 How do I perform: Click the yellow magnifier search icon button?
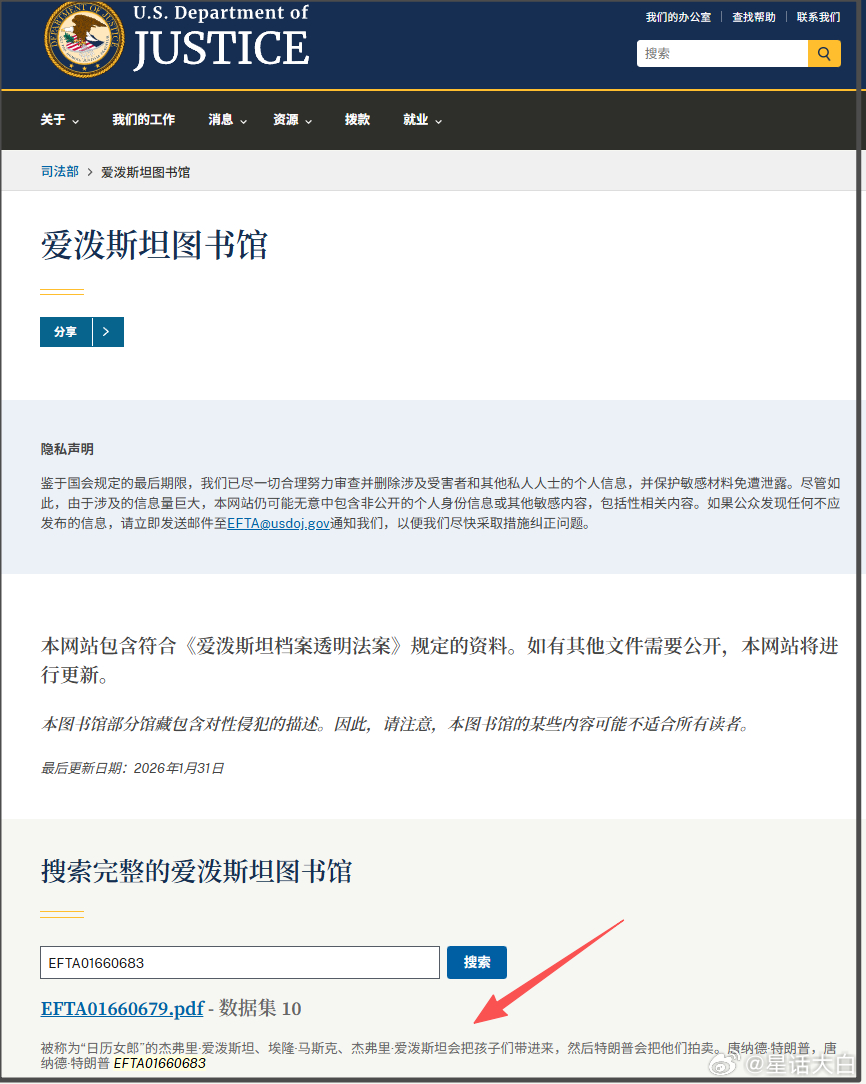824,53
